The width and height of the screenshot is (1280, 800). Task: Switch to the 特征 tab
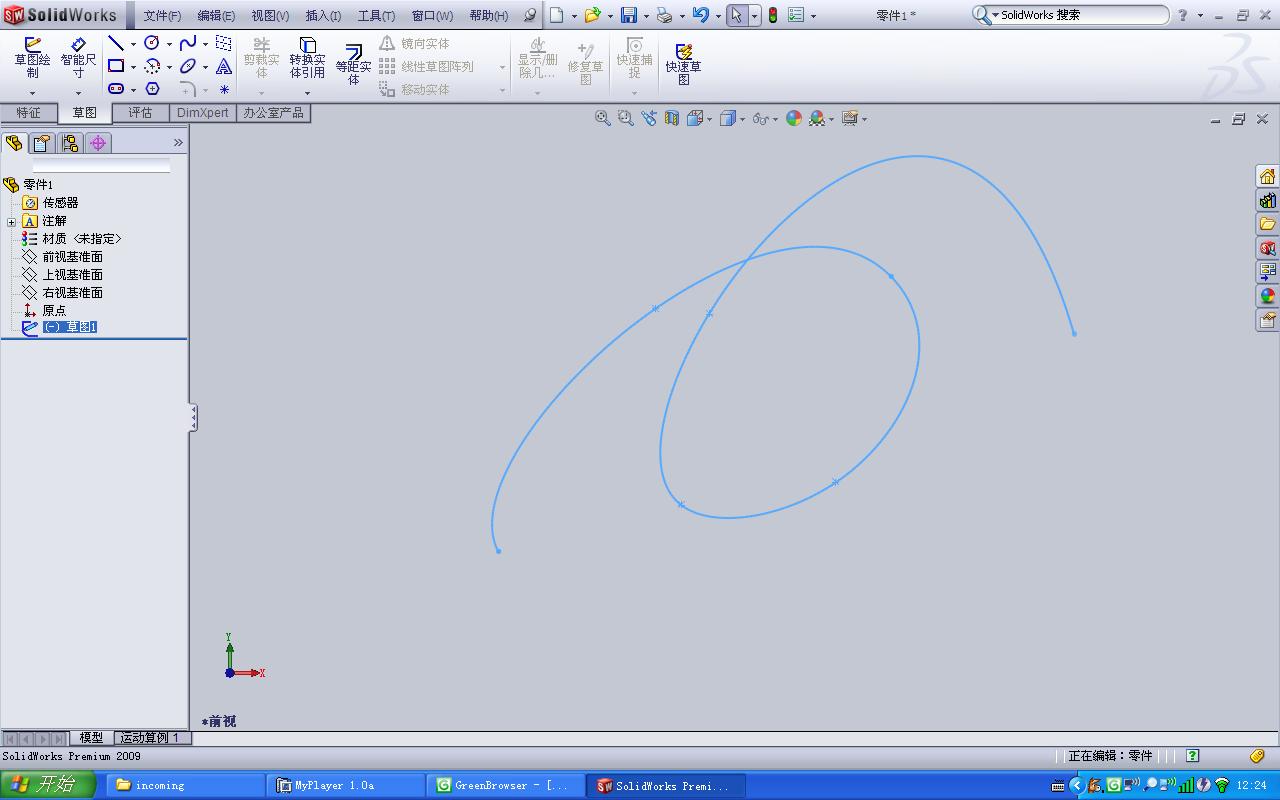(x=28, y=113)
